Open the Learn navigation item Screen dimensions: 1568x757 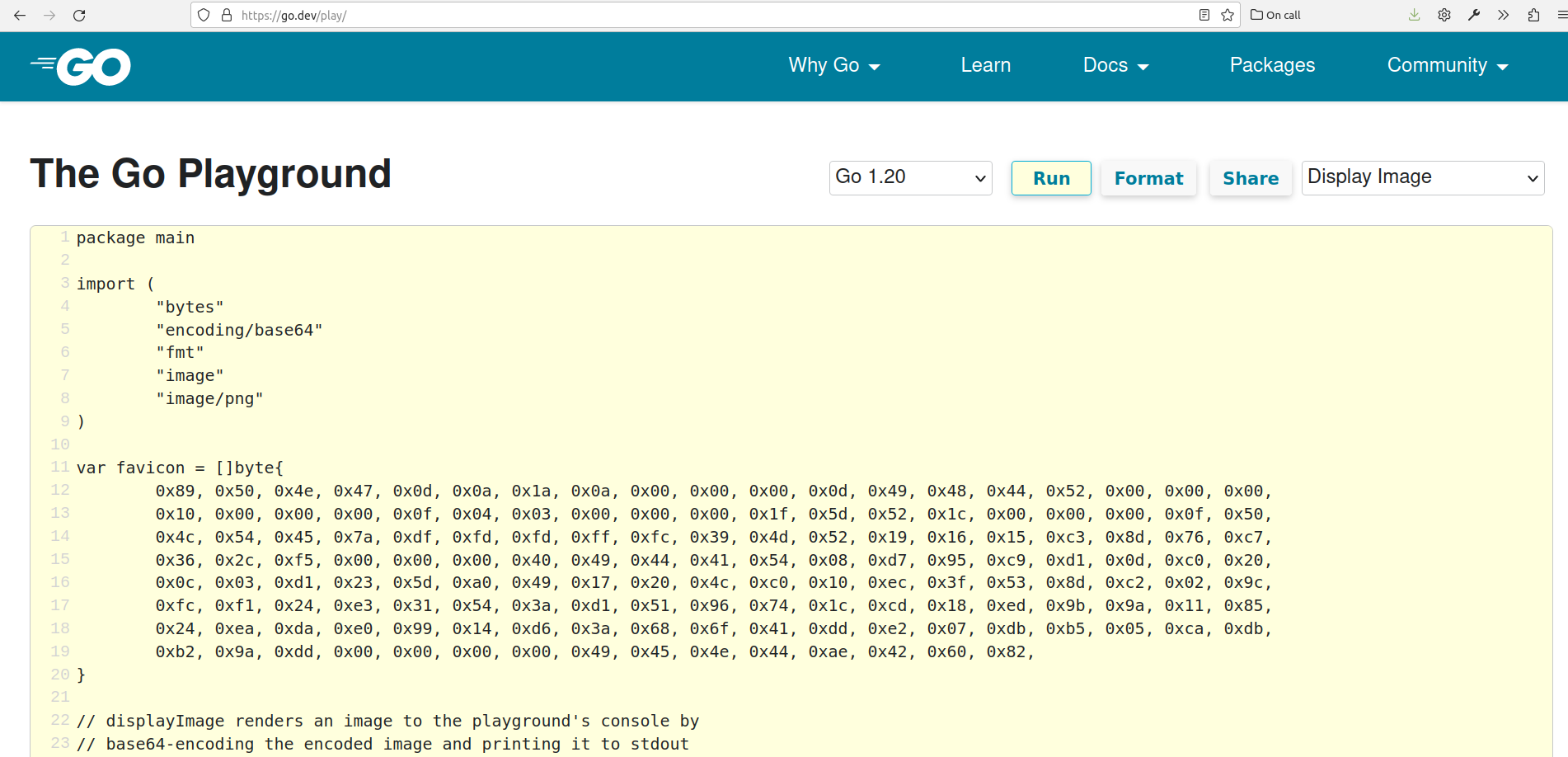[x=985, y=65]
